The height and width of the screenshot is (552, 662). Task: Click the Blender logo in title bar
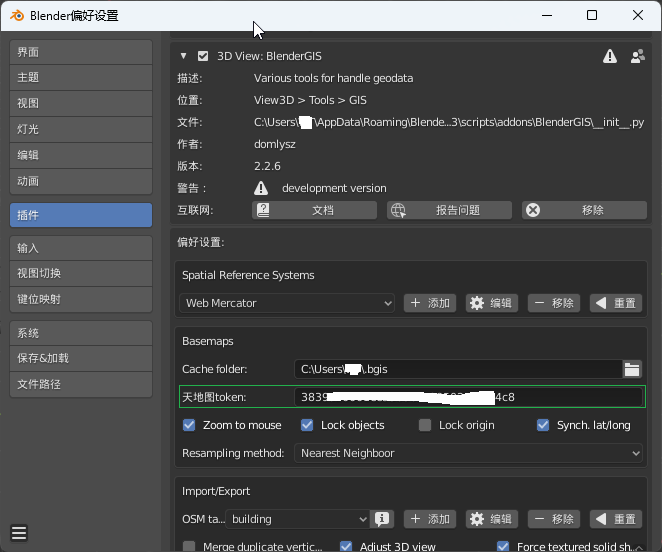tap(17, 16)
